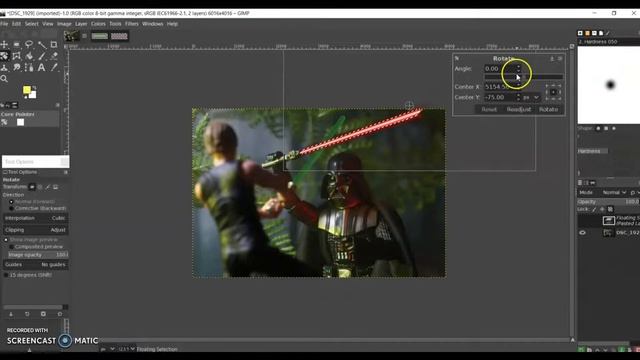640x360 pixels.
Task: Set transform target to image
Action: pos(56,187)
